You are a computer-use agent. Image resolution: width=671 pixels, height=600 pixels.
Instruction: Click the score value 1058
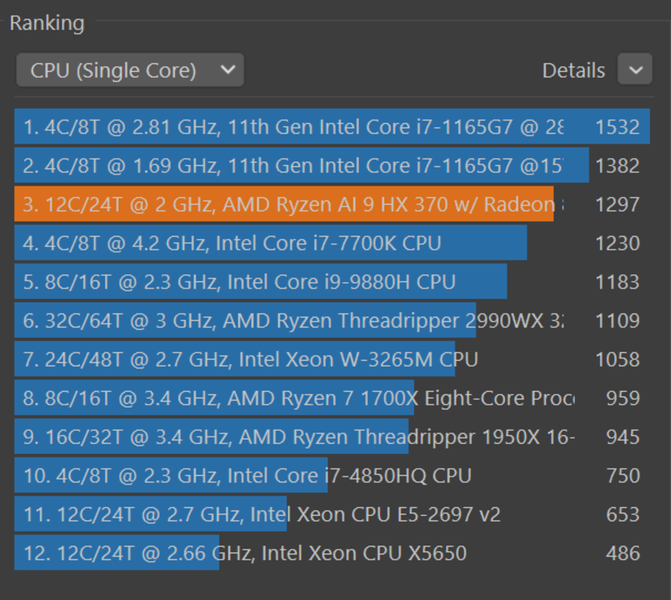(x=618, y=359)
